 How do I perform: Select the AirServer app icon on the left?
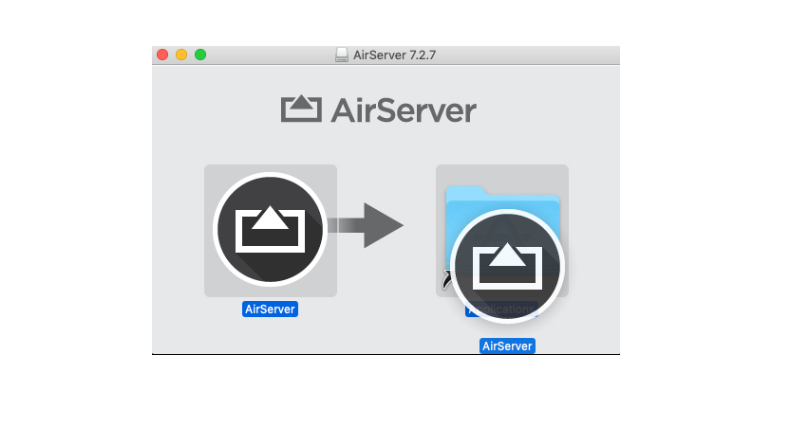pyautogui.click(x=270, y=229)
